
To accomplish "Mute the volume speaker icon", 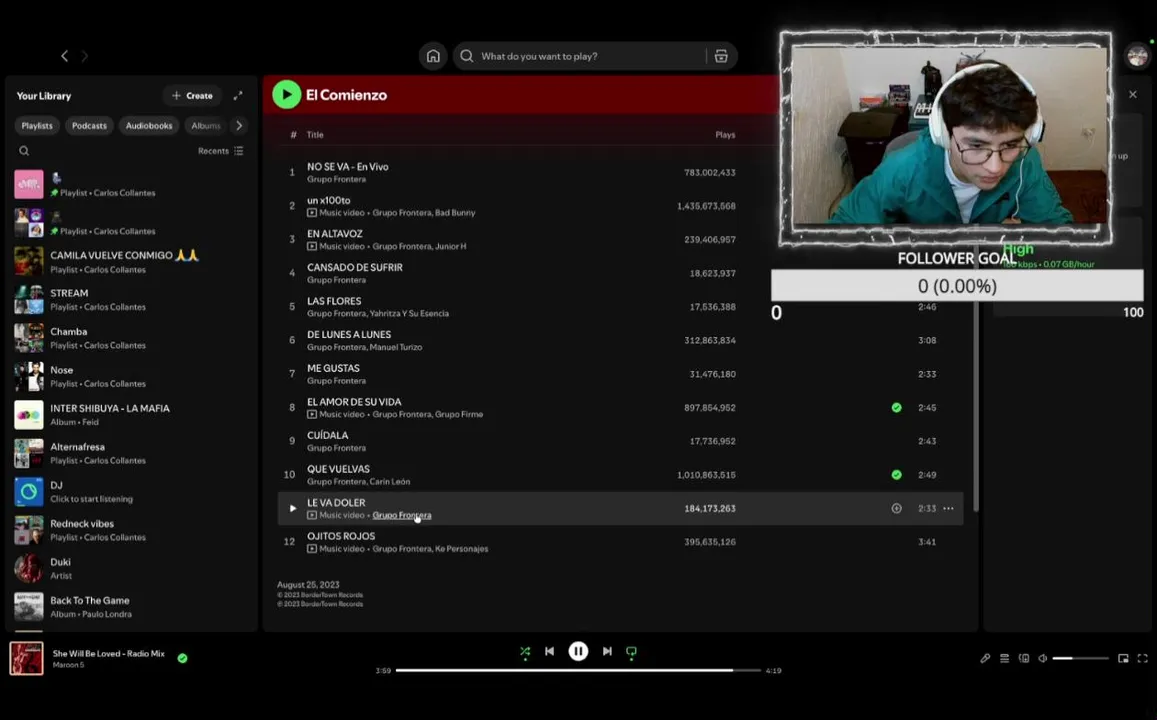I will pos(1043,658).
